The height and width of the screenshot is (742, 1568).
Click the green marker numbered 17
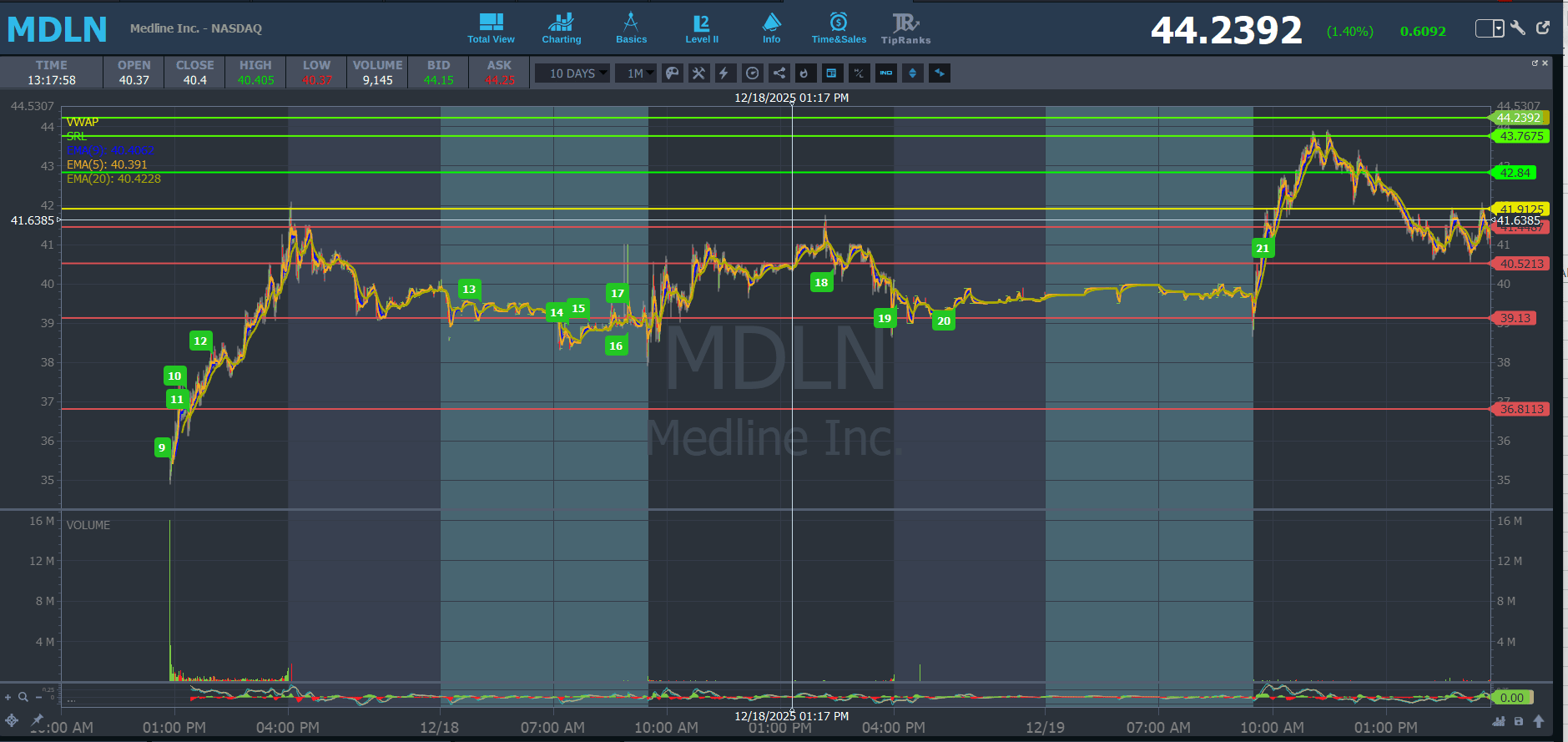618,293
